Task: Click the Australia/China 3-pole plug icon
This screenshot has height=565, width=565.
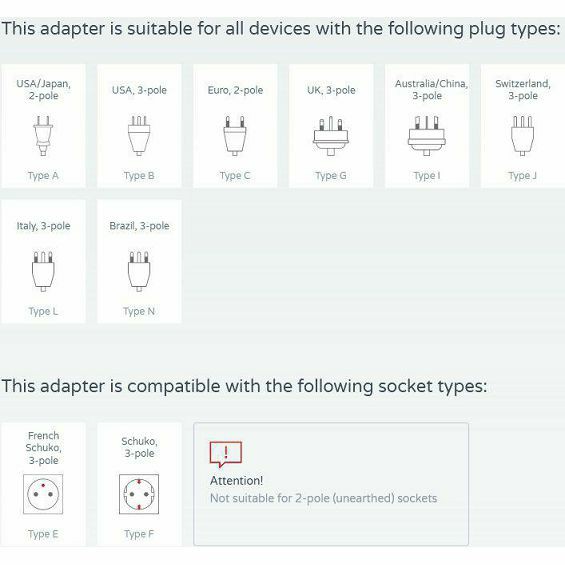Action: tap(427, 135)
